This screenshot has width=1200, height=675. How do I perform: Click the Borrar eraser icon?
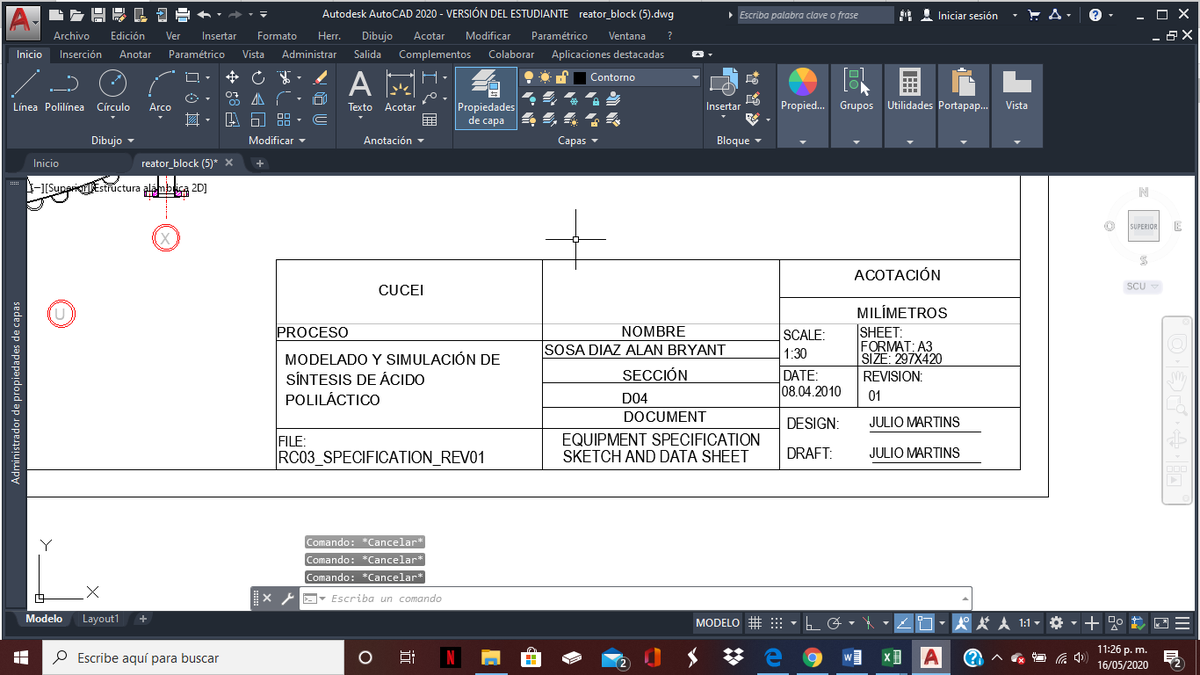[320, 77]
